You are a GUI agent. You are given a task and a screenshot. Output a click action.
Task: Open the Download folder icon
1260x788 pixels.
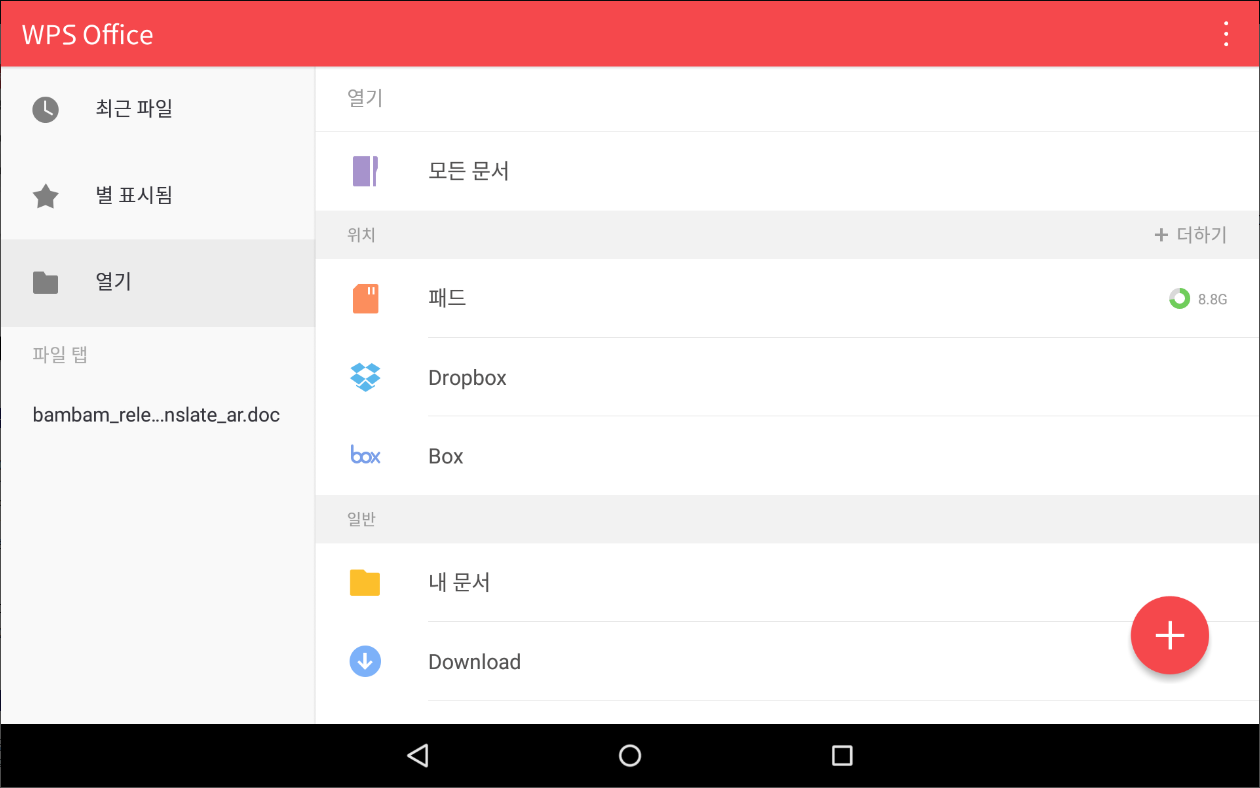point(365,661)
